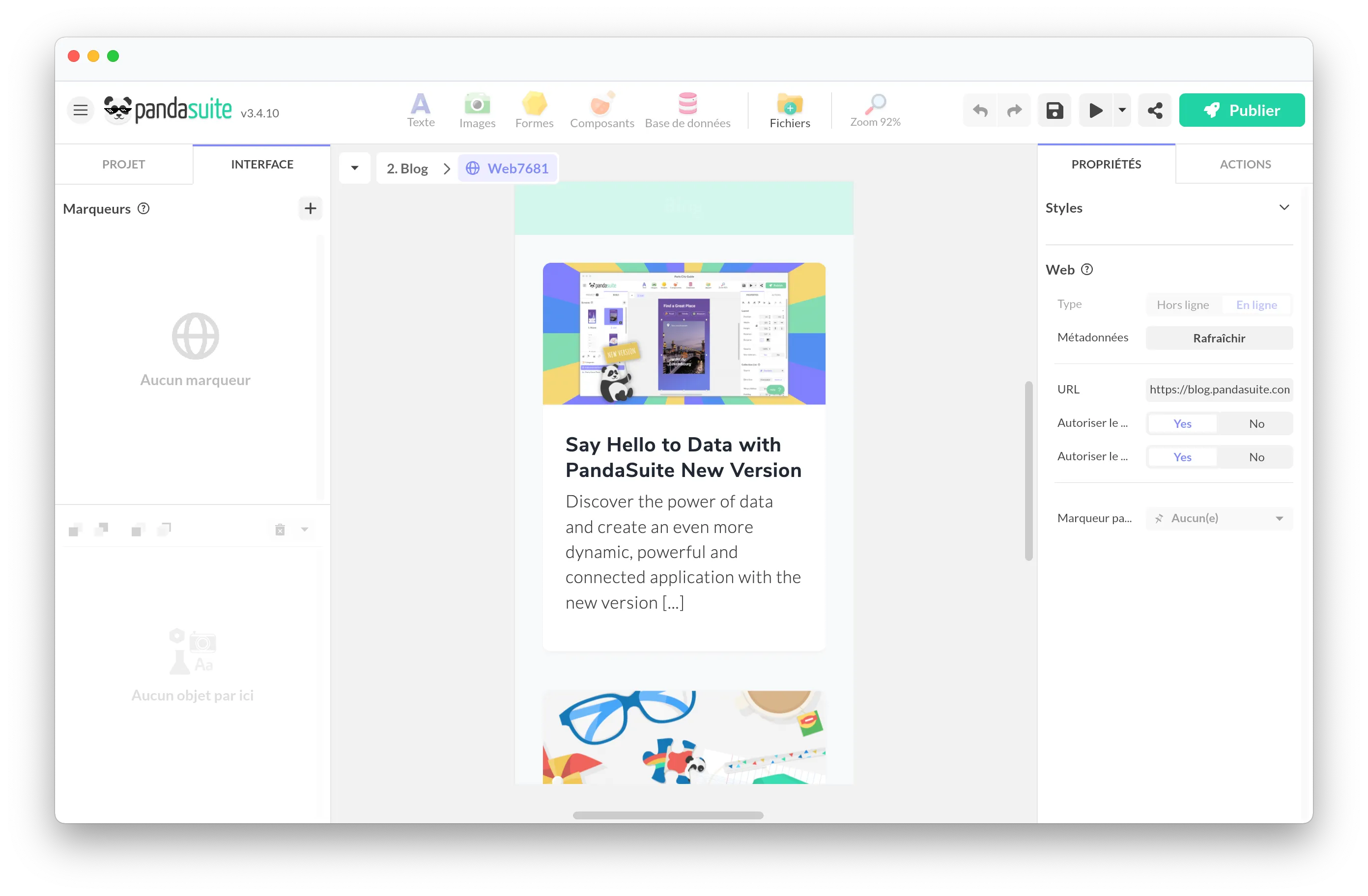Set Web type to Hors ligne
The width and height of the screenshot is (1368, 896).
(x=1182, y=305)
